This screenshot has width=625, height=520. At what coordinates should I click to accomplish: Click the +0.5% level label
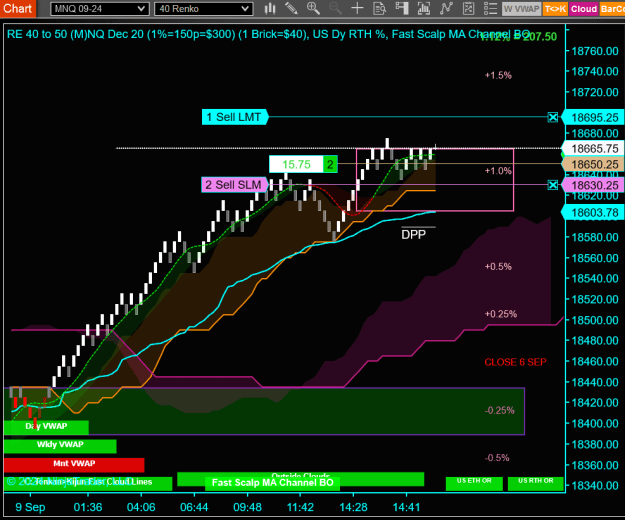click(x=498, y=266)
